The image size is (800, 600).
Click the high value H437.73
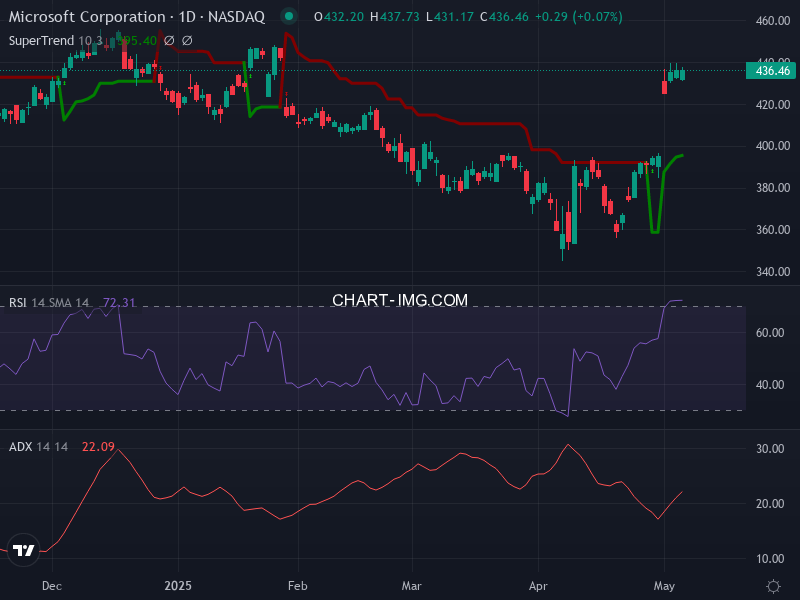click(x=395, y=17)
